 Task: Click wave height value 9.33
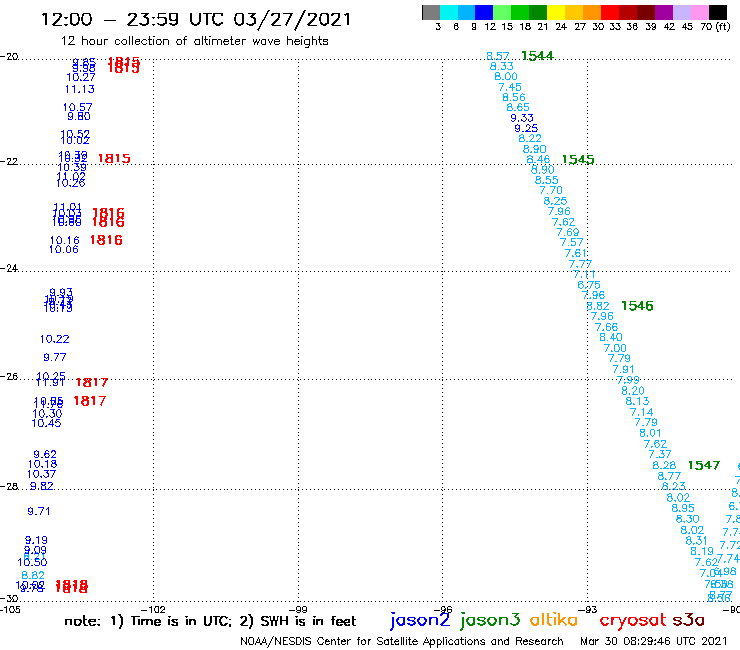click(x=522, y=118)
